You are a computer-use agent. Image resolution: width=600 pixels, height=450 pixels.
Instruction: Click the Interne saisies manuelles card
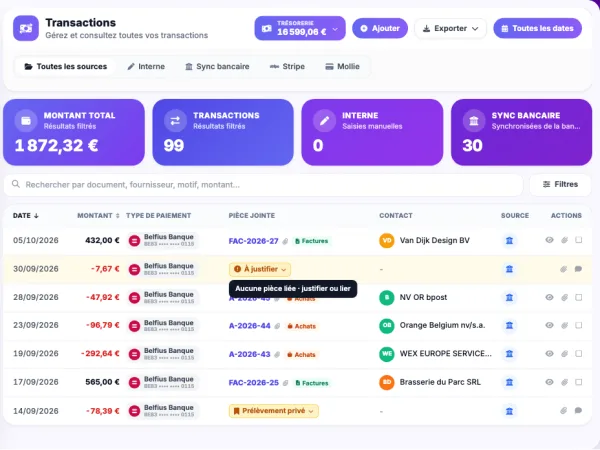tap(372, 132)
